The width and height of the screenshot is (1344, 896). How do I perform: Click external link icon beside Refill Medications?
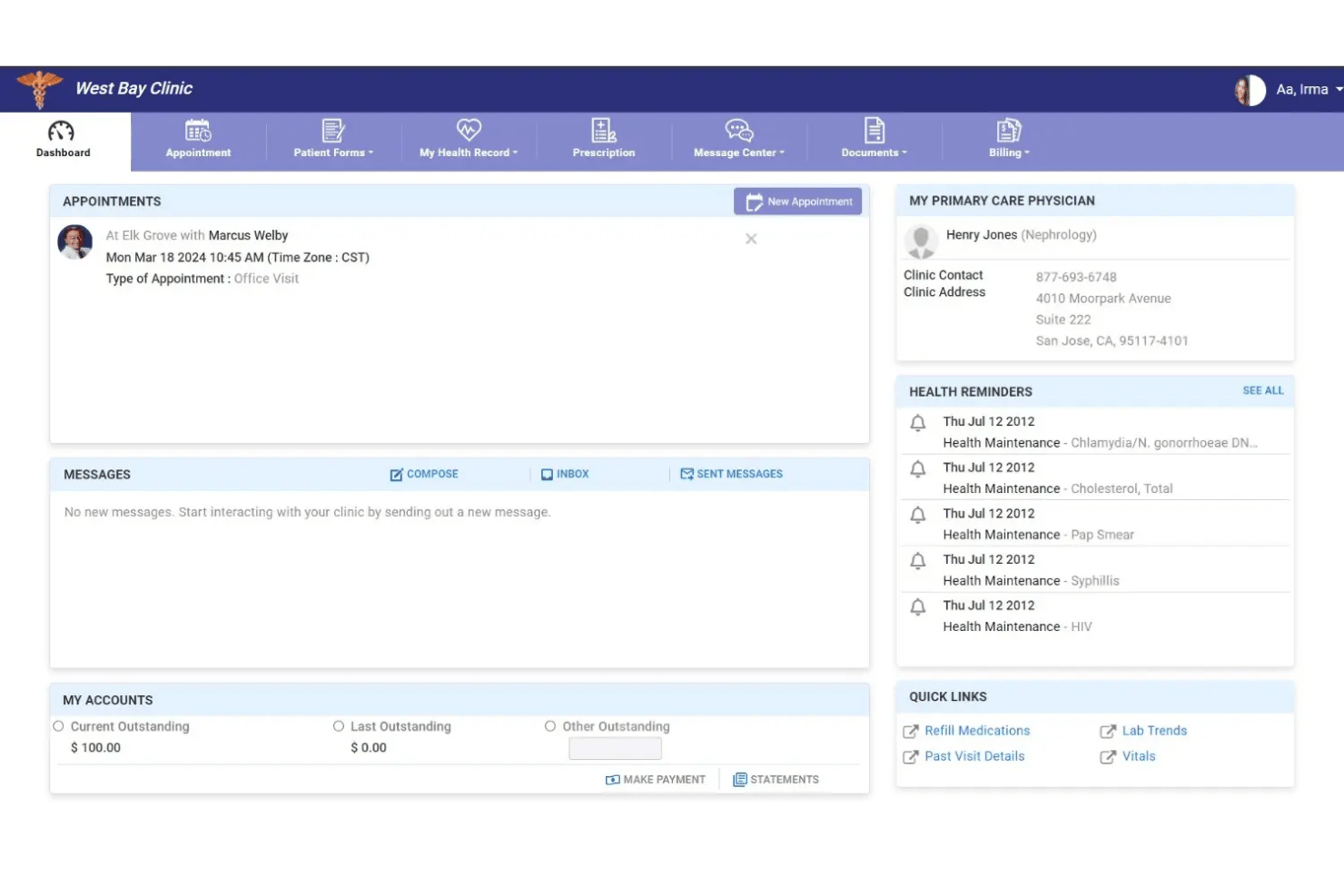point(911,732)
